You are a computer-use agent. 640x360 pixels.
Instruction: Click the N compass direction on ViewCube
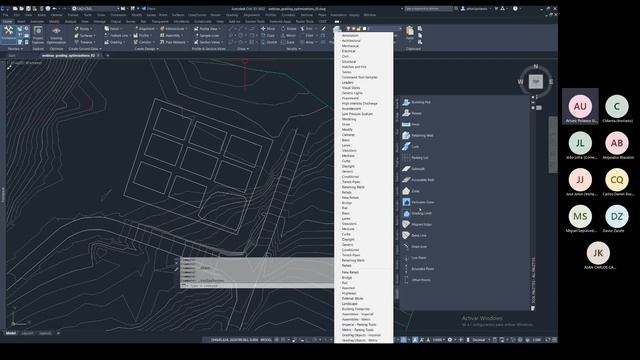536,67
